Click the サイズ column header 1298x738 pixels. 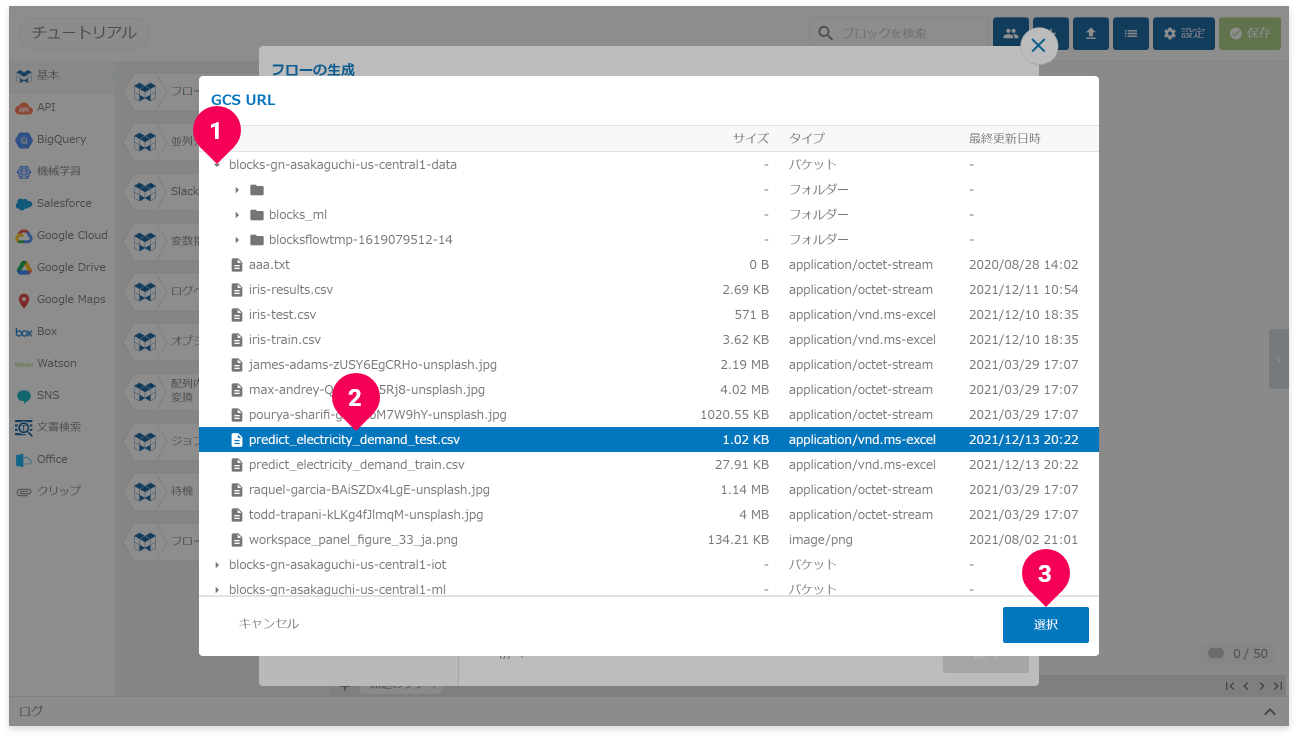point(751,139)
